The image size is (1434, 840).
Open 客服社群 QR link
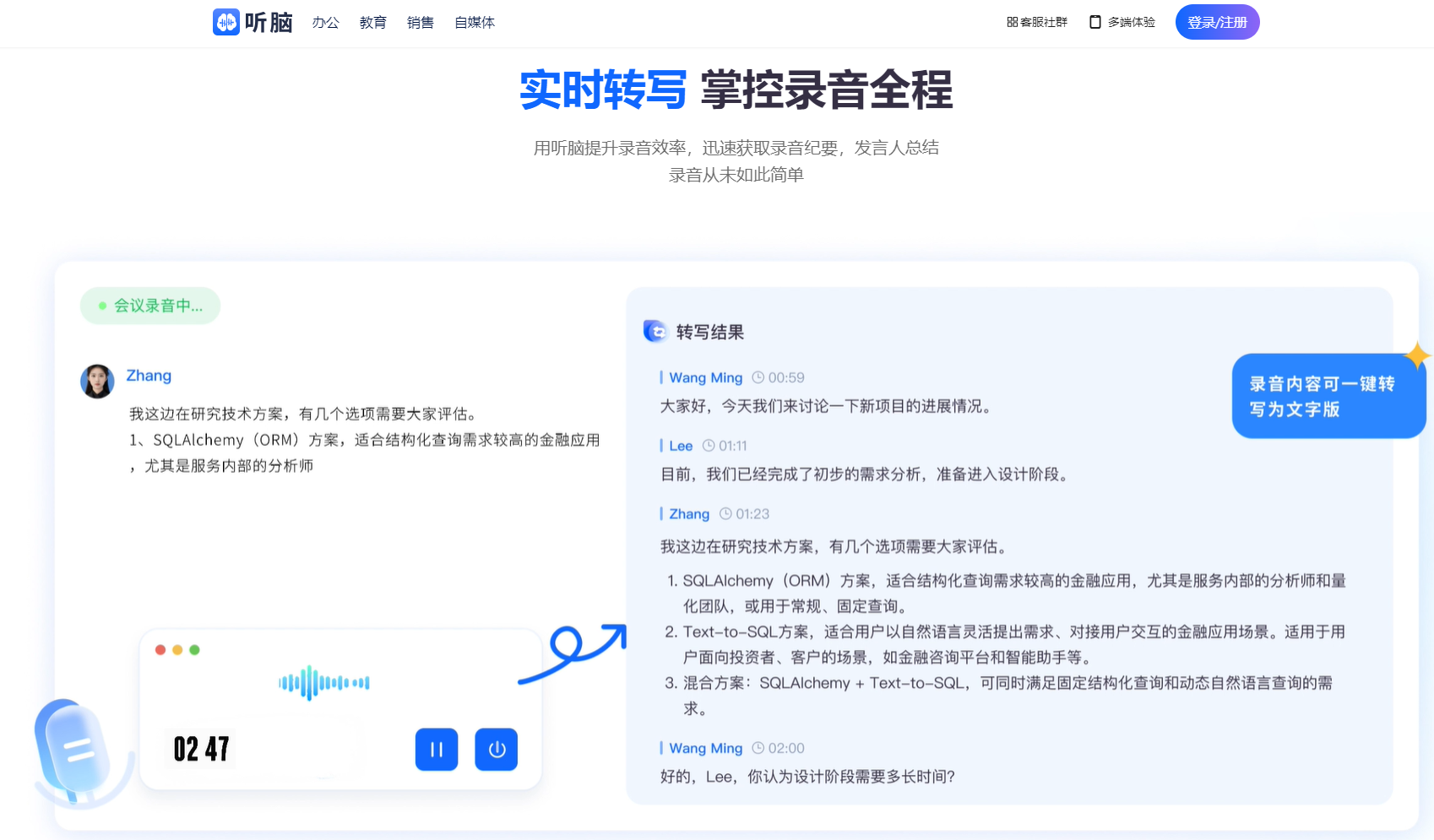click(1037, 22)
